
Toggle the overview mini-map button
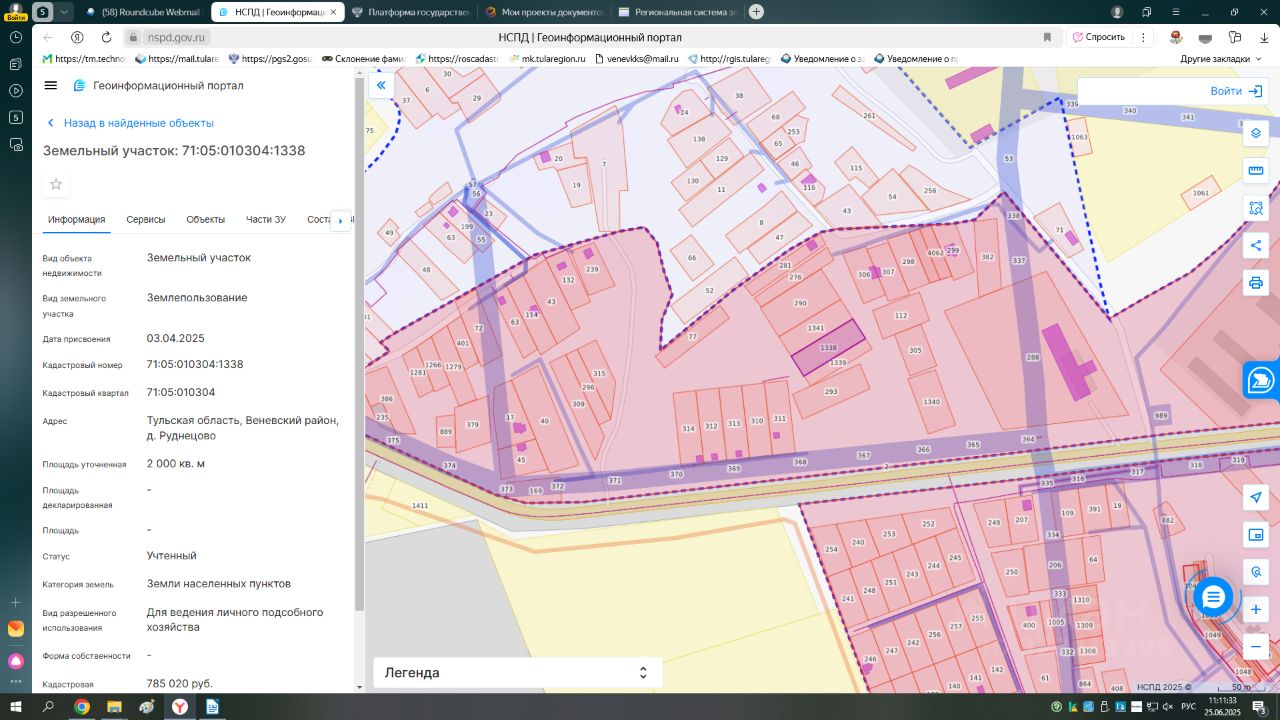click(x=1256, y=535)
